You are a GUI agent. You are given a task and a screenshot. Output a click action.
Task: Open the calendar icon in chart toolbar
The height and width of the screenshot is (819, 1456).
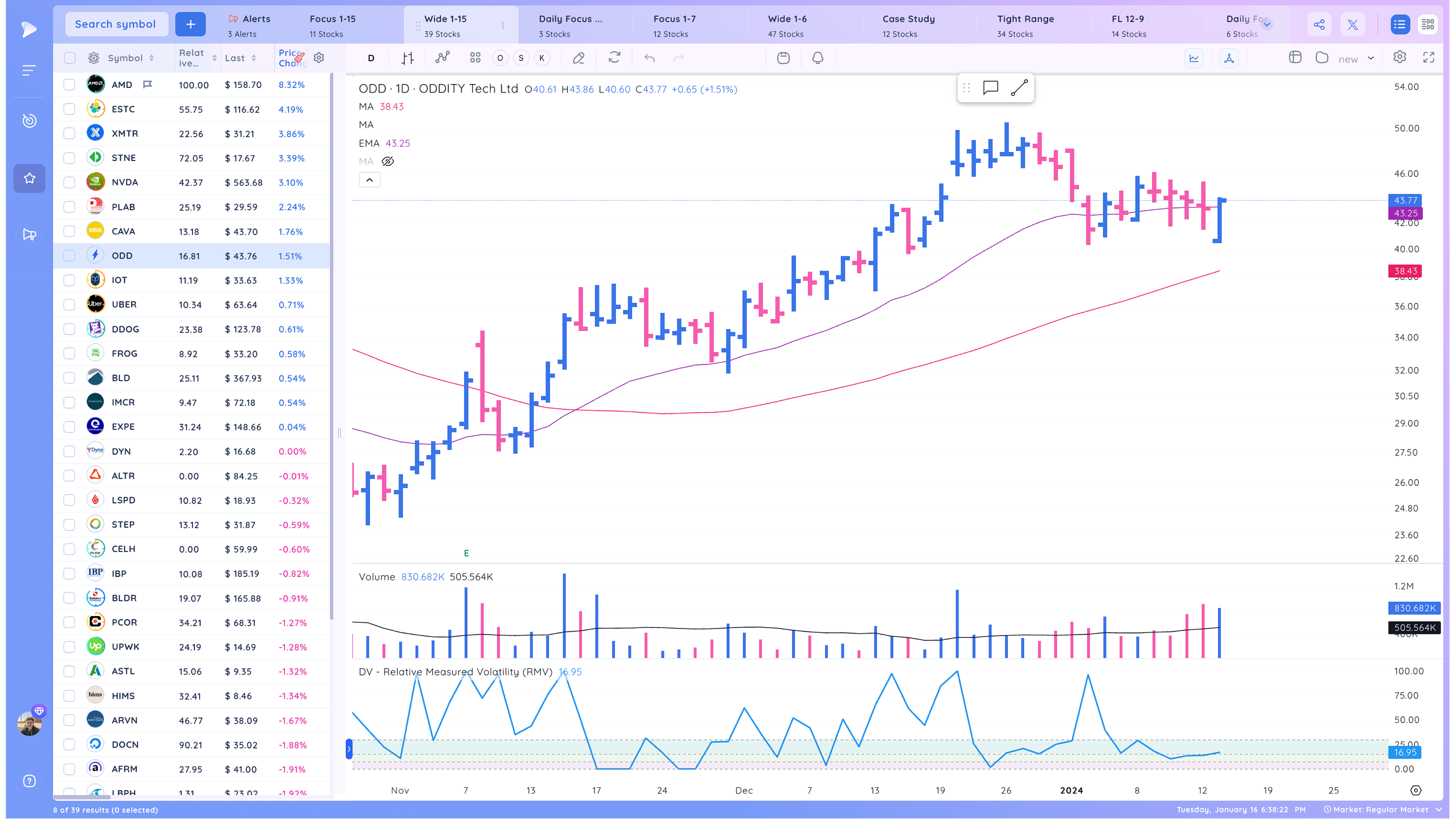(x=783, y=57)
